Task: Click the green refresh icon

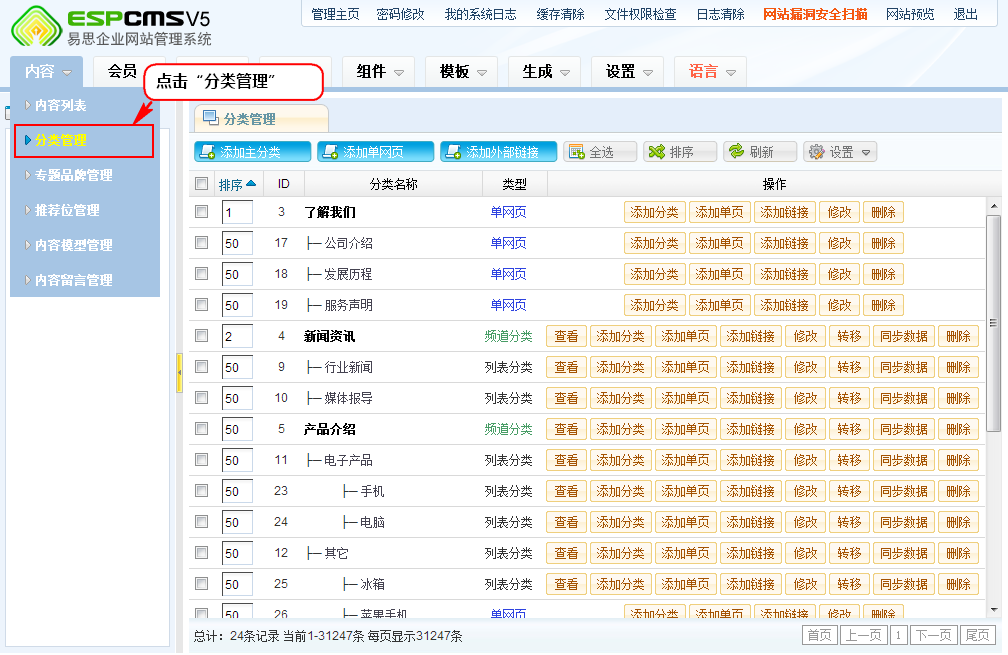Action: coord(736,152)
